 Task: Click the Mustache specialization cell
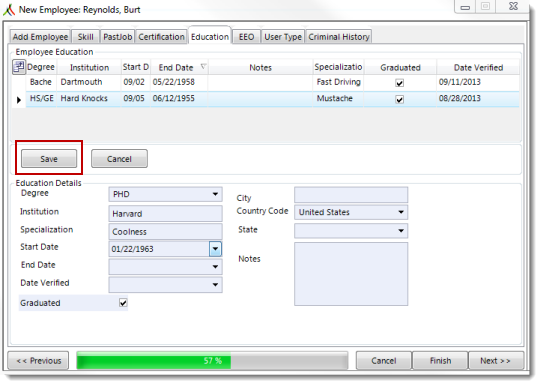tap(338, 99)
